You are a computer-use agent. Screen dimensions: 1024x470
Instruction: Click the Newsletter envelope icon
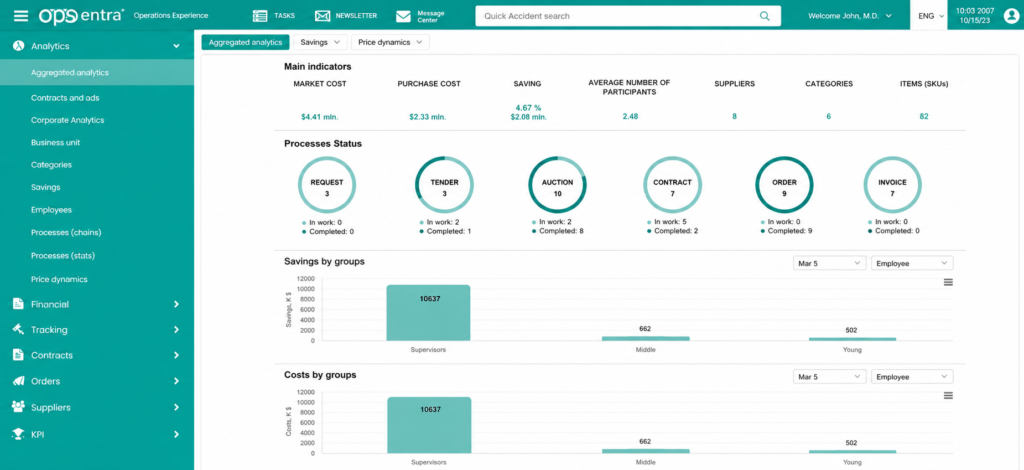pyautogui.click(x=322, y=16)
